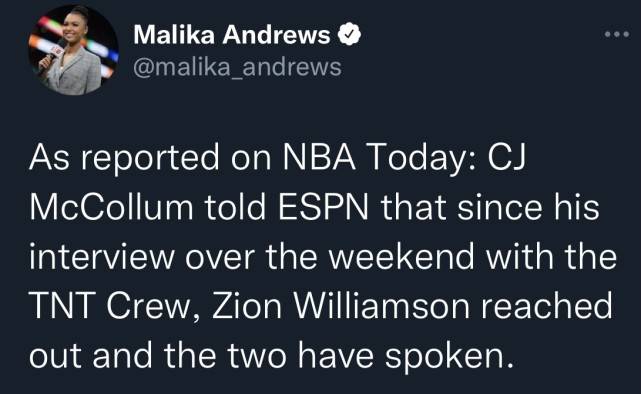Open Malika Andrews' profile picture

point(73,50)
